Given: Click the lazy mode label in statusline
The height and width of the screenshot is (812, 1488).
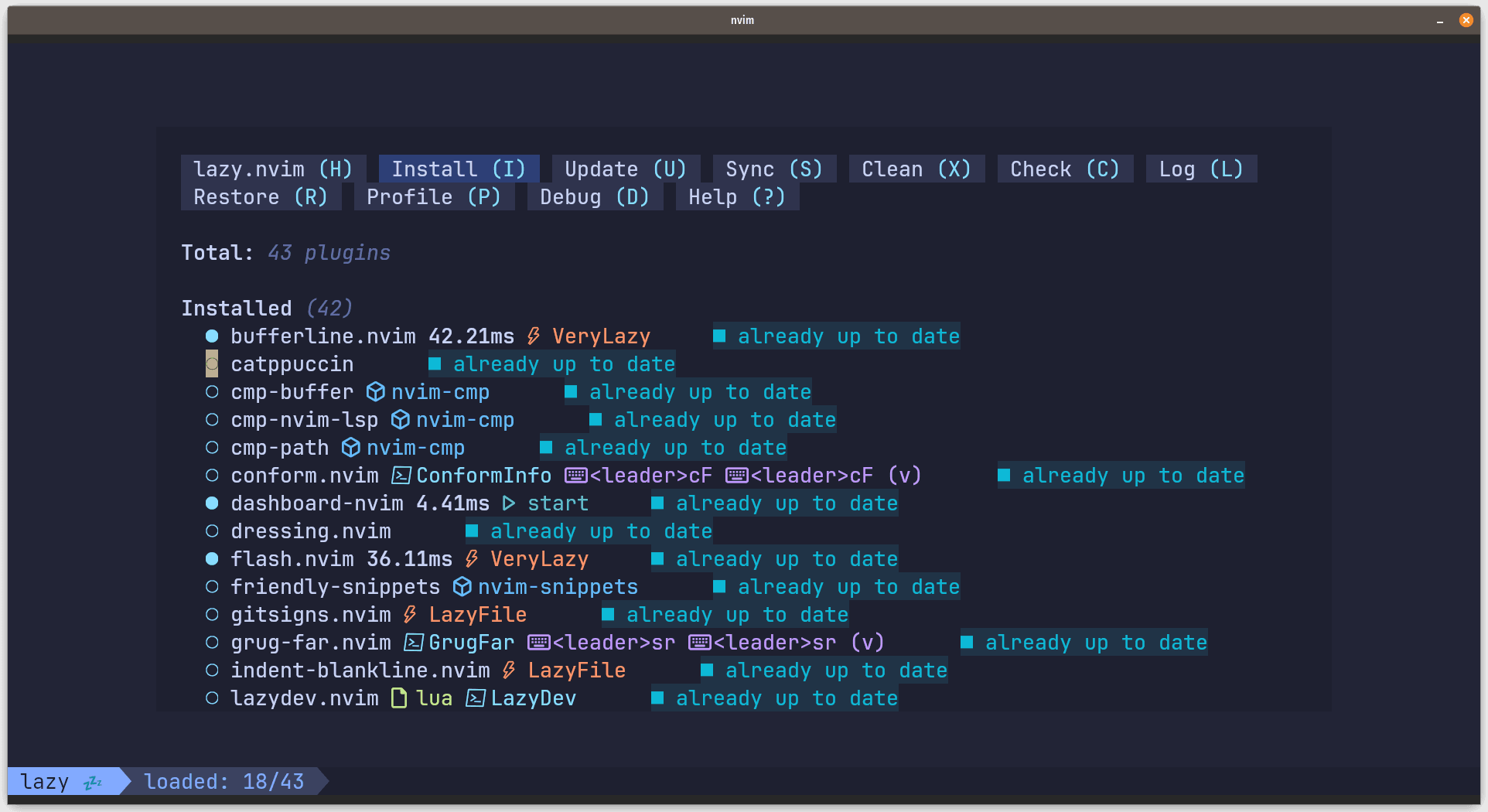Looking at the screenshot, I should (45, 781).
